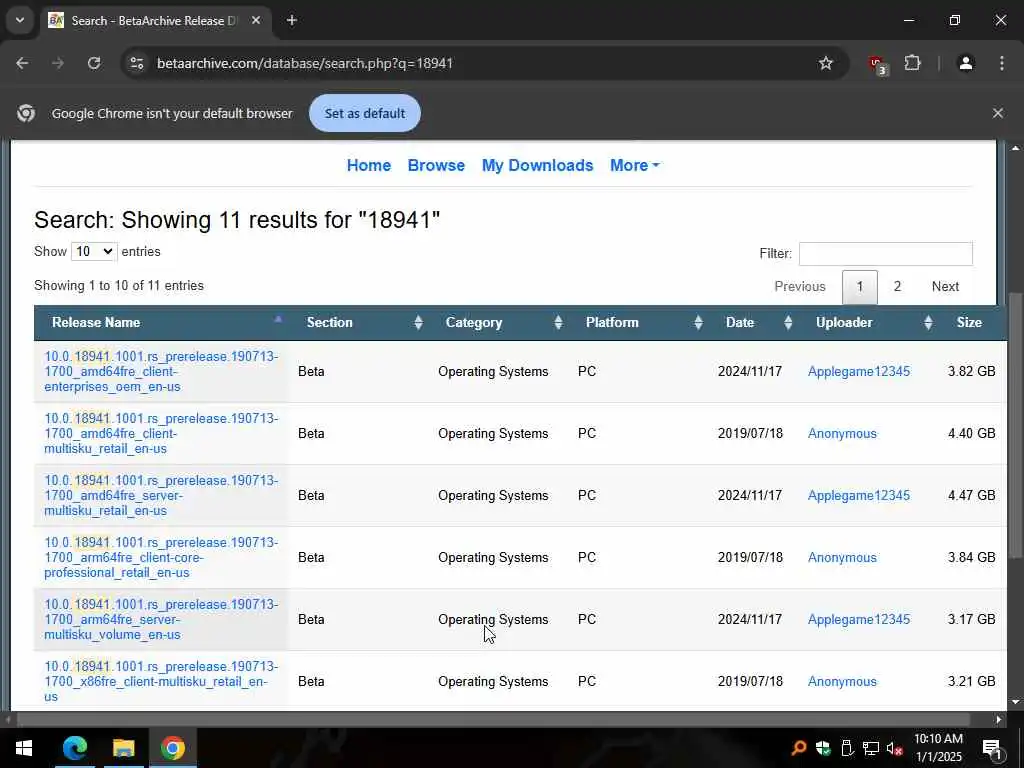Open amd64fre client-multisku_retail release link
Viewport: 1024px width, 768px height.
(161, 434)
